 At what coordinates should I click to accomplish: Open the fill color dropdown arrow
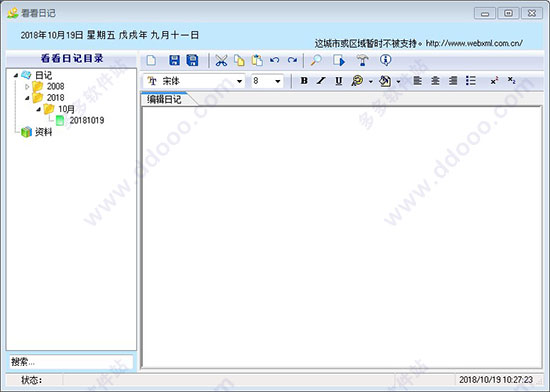(398, 82)
